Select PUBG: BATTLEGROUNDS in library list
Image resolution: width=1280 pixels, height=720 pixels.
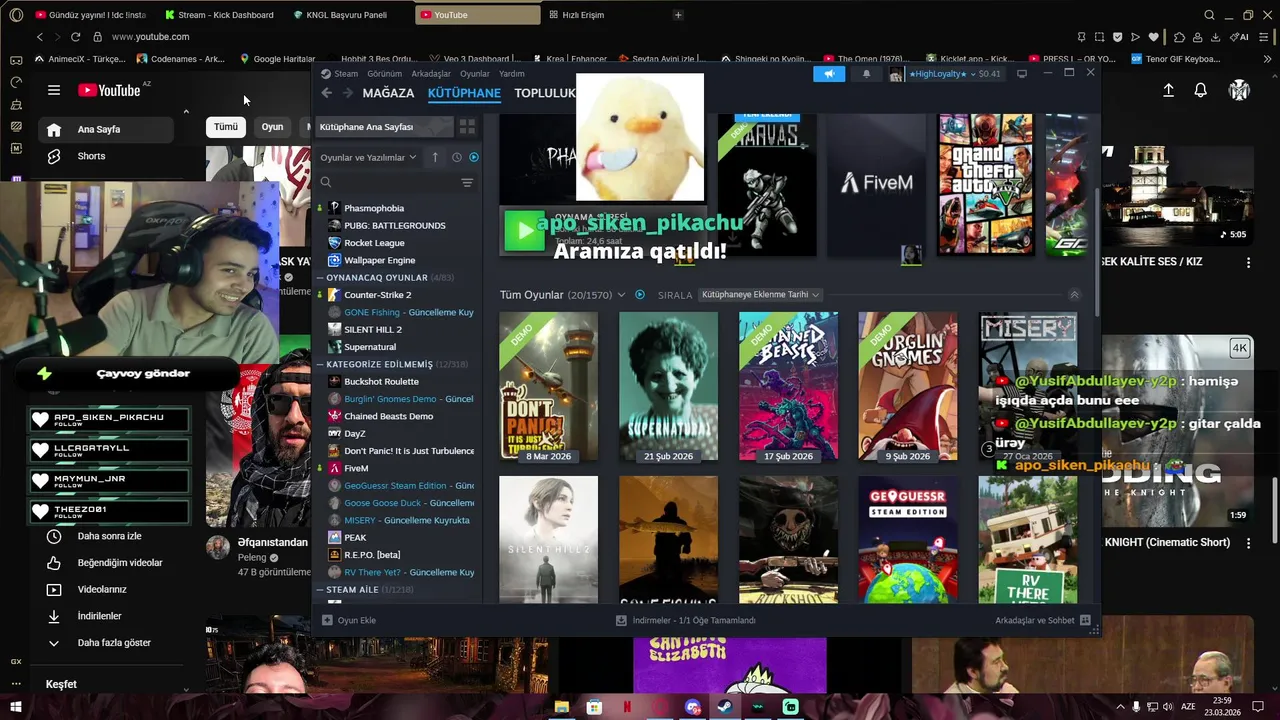[395, 226]
